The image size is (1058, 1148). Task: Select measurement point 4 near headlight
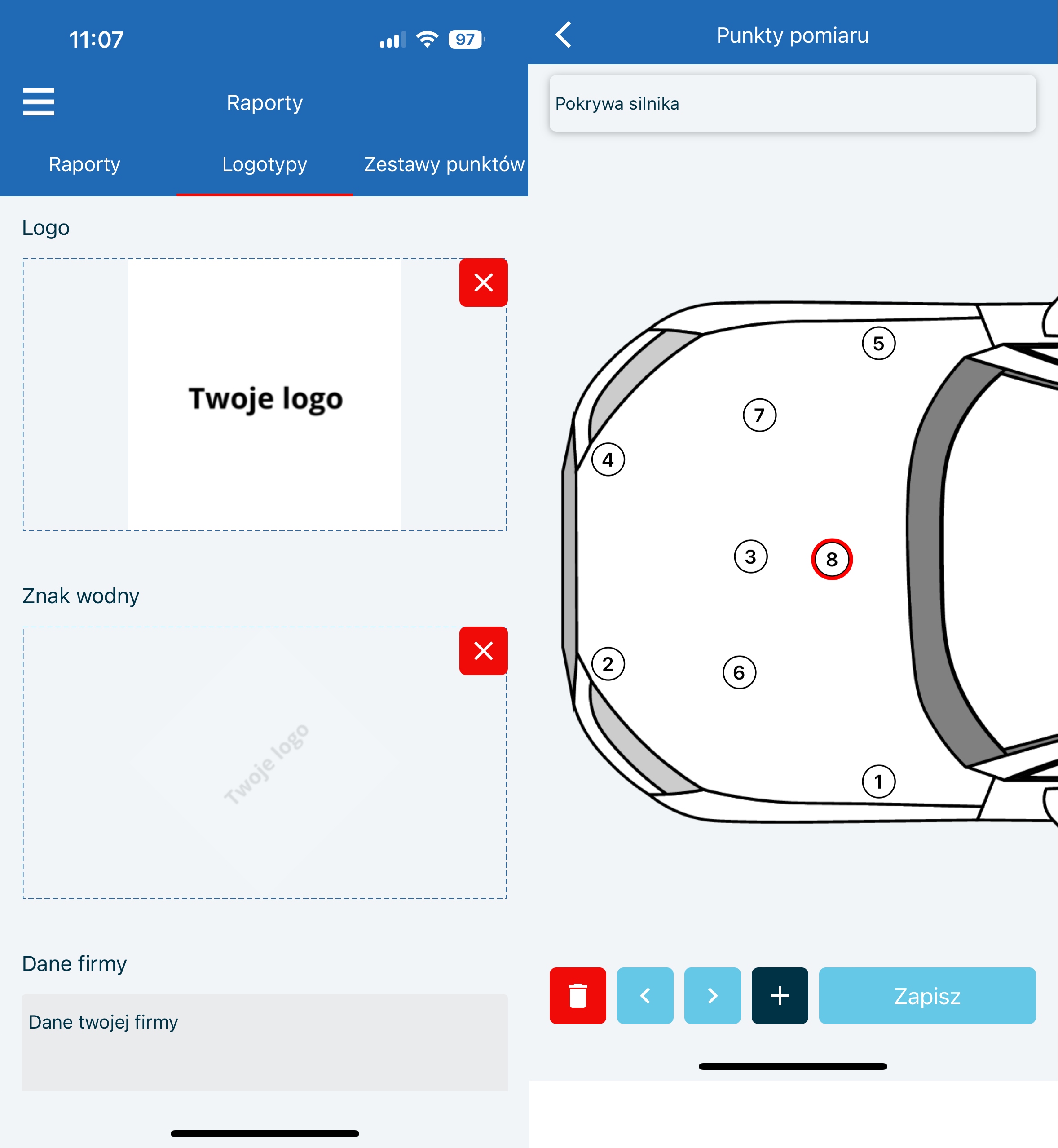pyautogui.click(x=608, y=459)
